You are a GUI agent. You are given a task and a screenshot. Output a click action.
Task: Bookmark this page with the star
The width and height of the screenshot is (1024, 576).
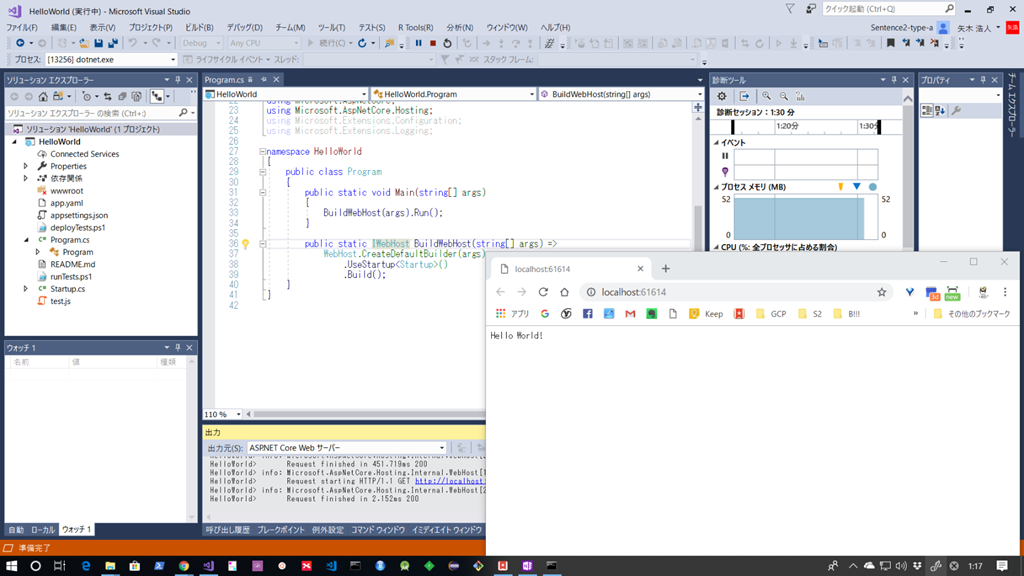[881, 292]
